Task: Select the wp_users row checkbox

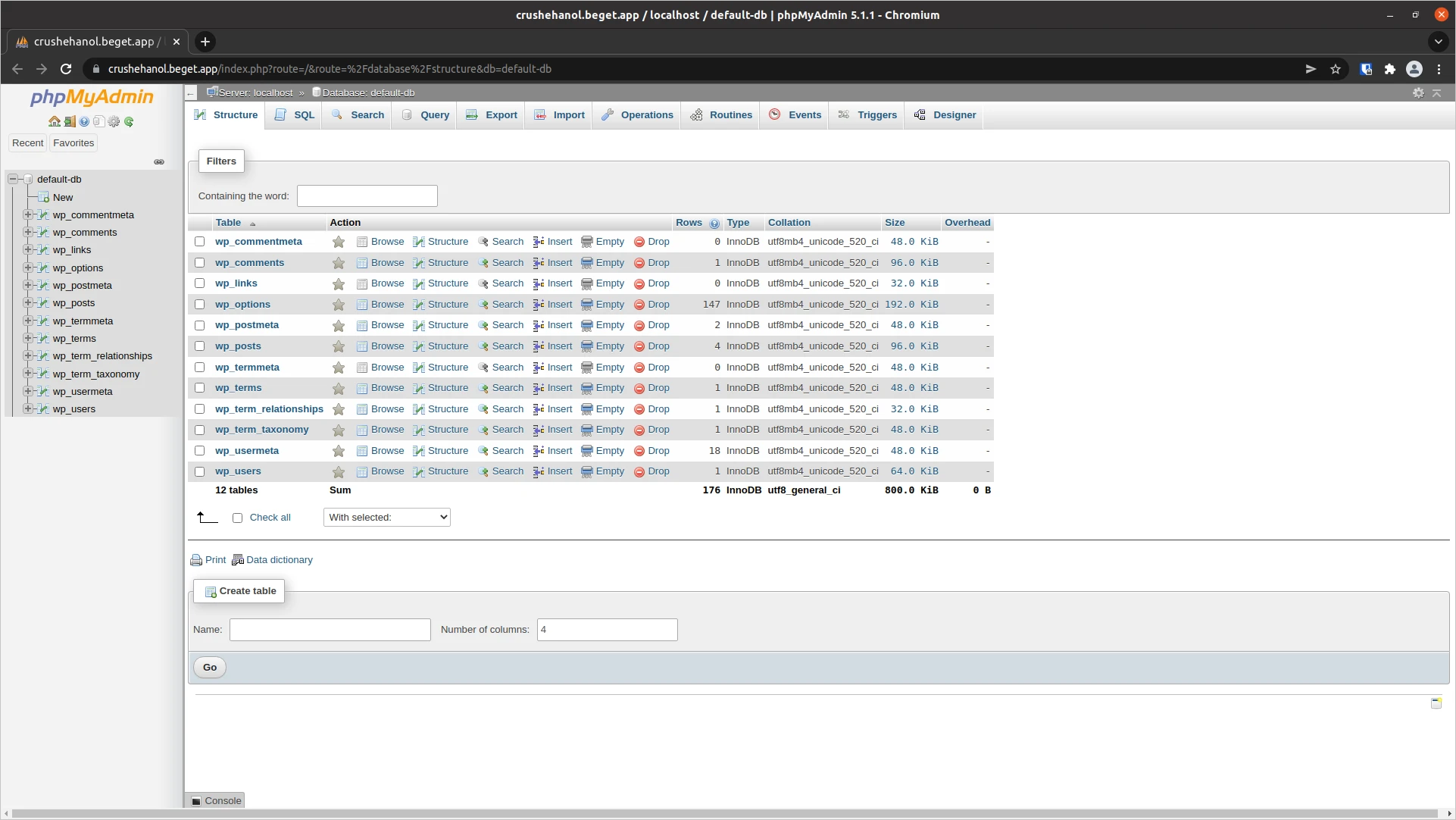Action: [x=200, y=471]
